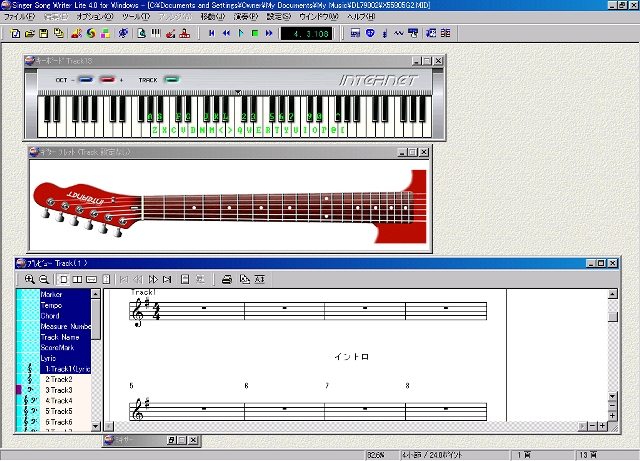This screenshot has height=461, width=640.
Task: Select the ScoreMark row in list
Action: (65, 348)
